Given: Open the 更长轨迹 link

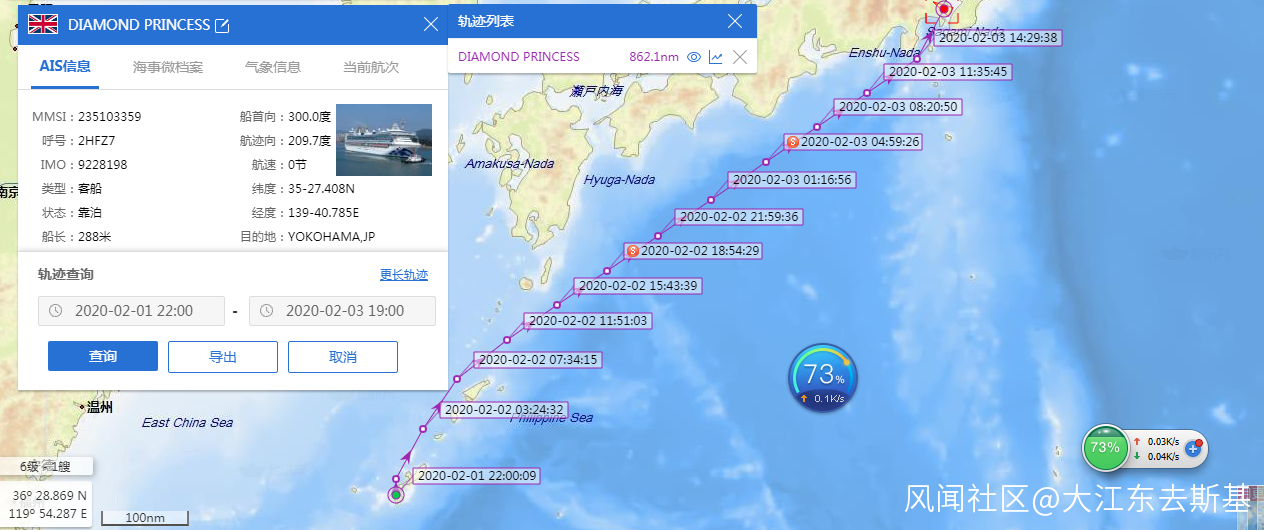Looking at the screenshot, I should (404, 275).
